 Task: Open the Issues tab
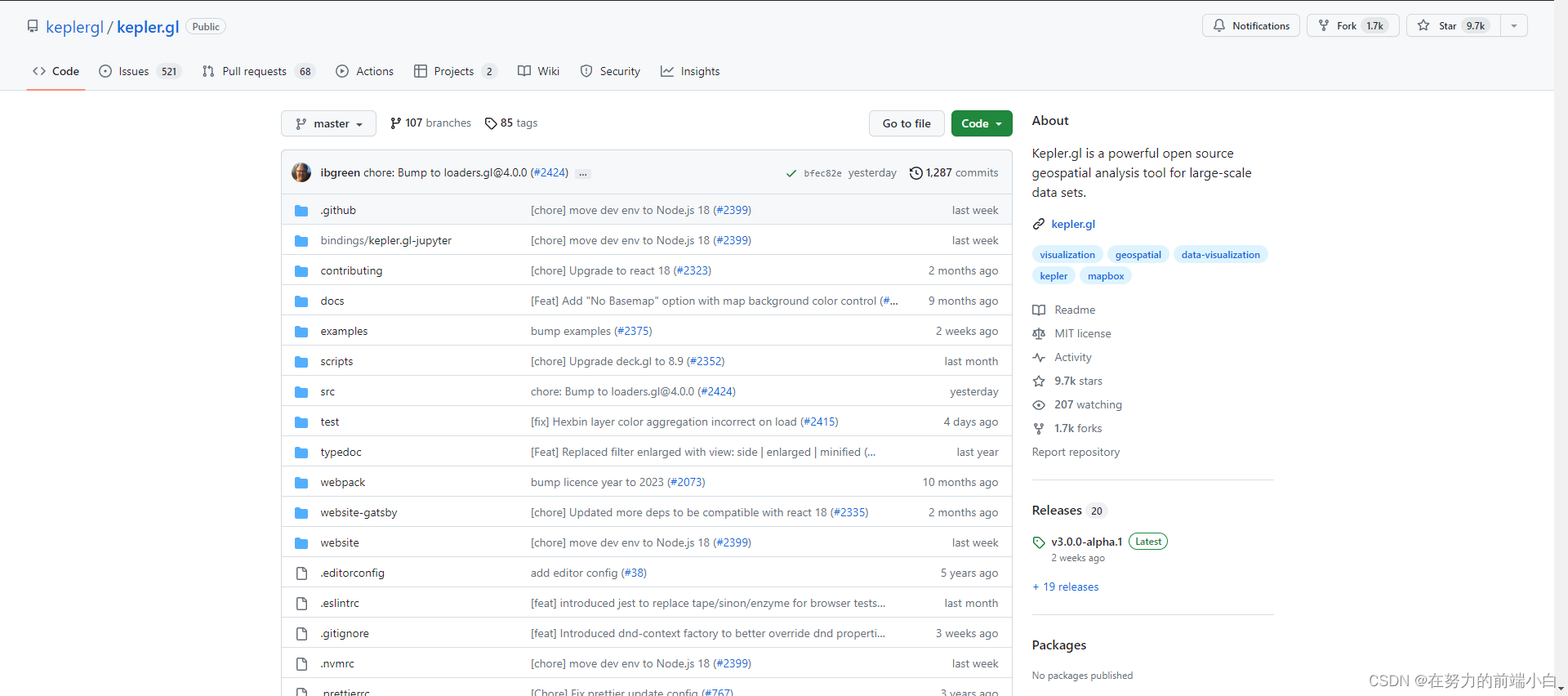pos(140,71)
